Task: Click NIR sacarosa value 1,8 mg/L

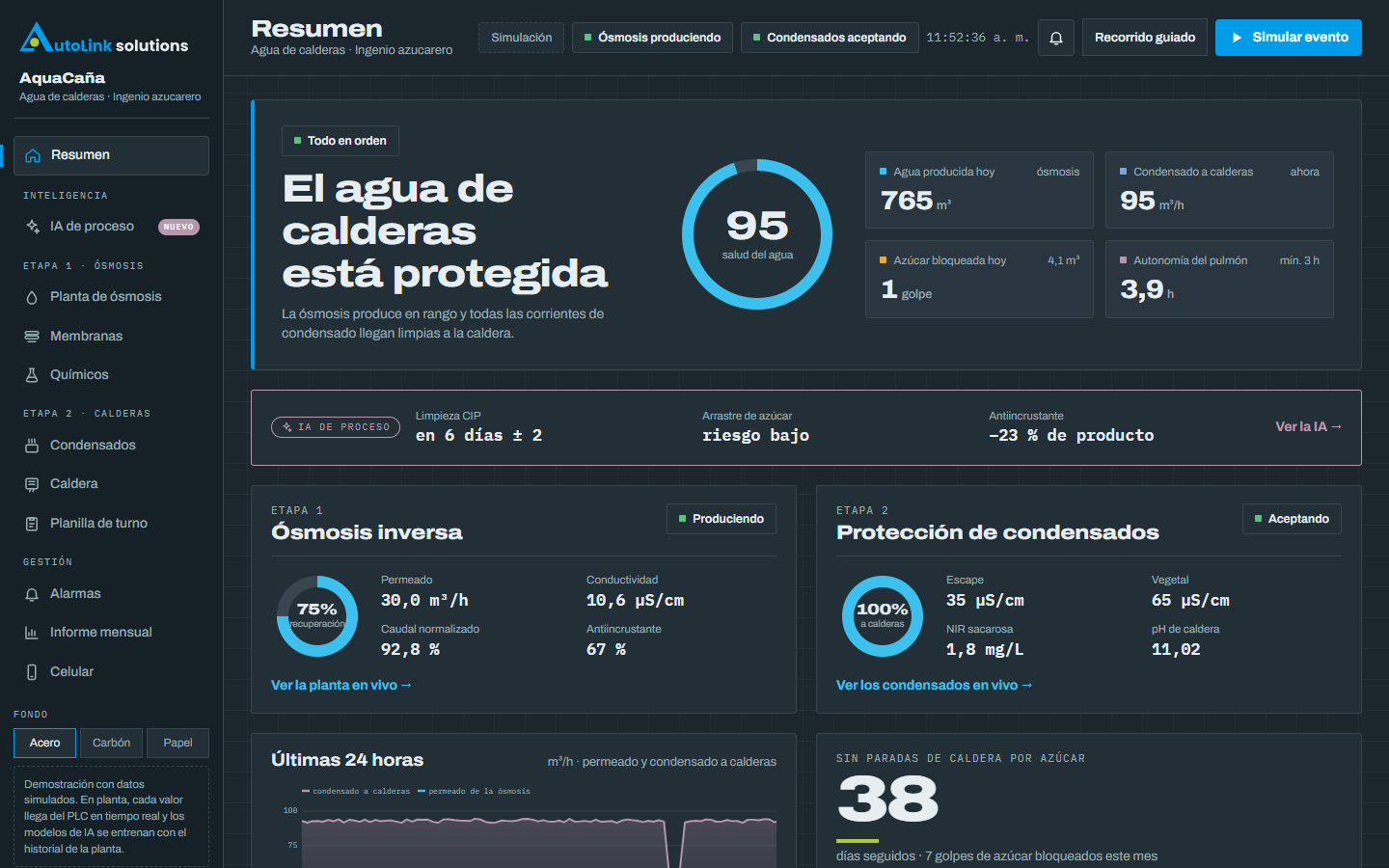Action: pyautogui.click(x=985, y=650)
